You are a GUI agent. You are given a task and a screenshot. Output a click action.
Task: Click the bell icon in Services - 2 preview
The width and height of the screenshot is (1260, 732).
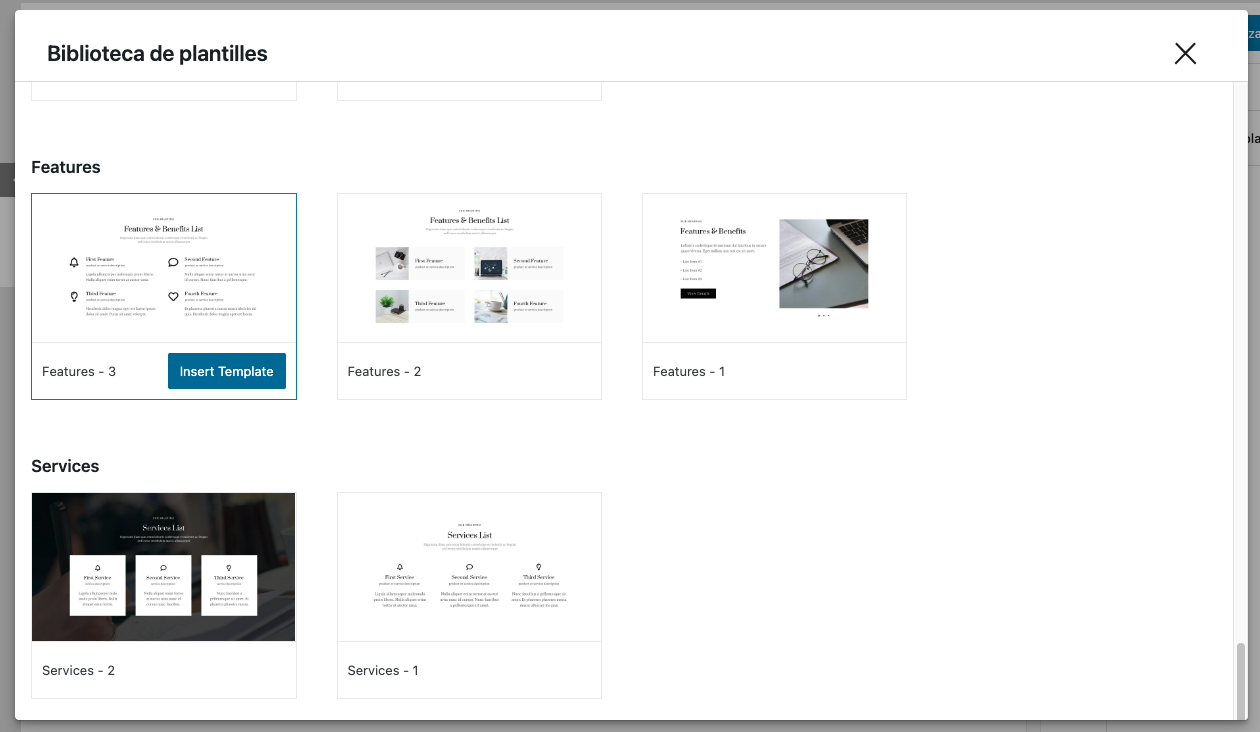(x=98, y=567)
